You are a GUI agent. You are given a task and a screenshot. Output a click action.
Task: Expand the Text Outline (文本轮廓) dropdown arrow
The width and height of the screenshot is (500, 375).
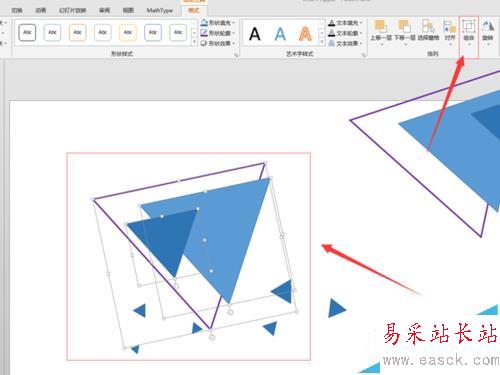click(x=361, y=33)
